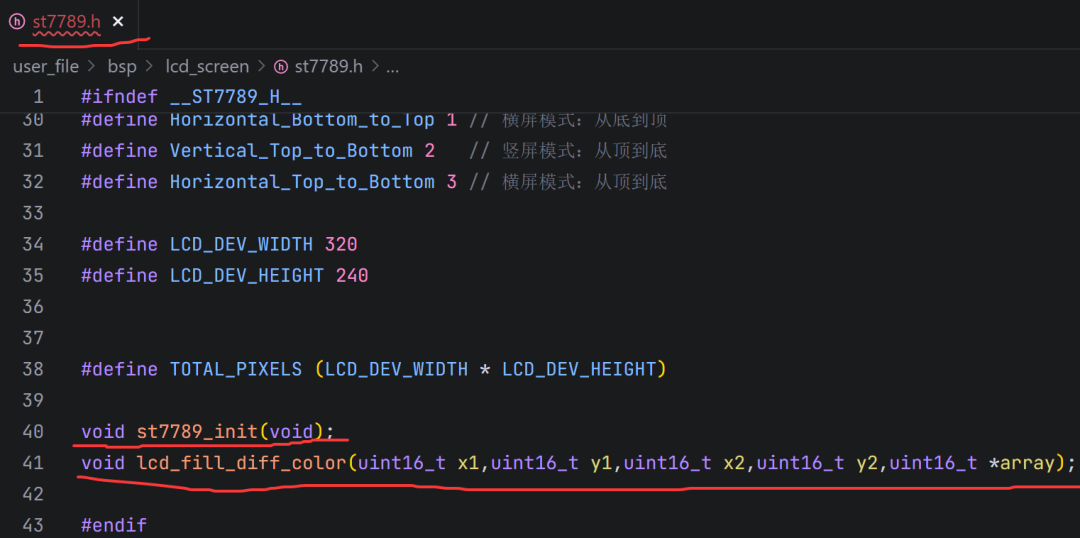1080x538 pixels.
Task: Click the *array parameter
Action: tap(1021, 463)
